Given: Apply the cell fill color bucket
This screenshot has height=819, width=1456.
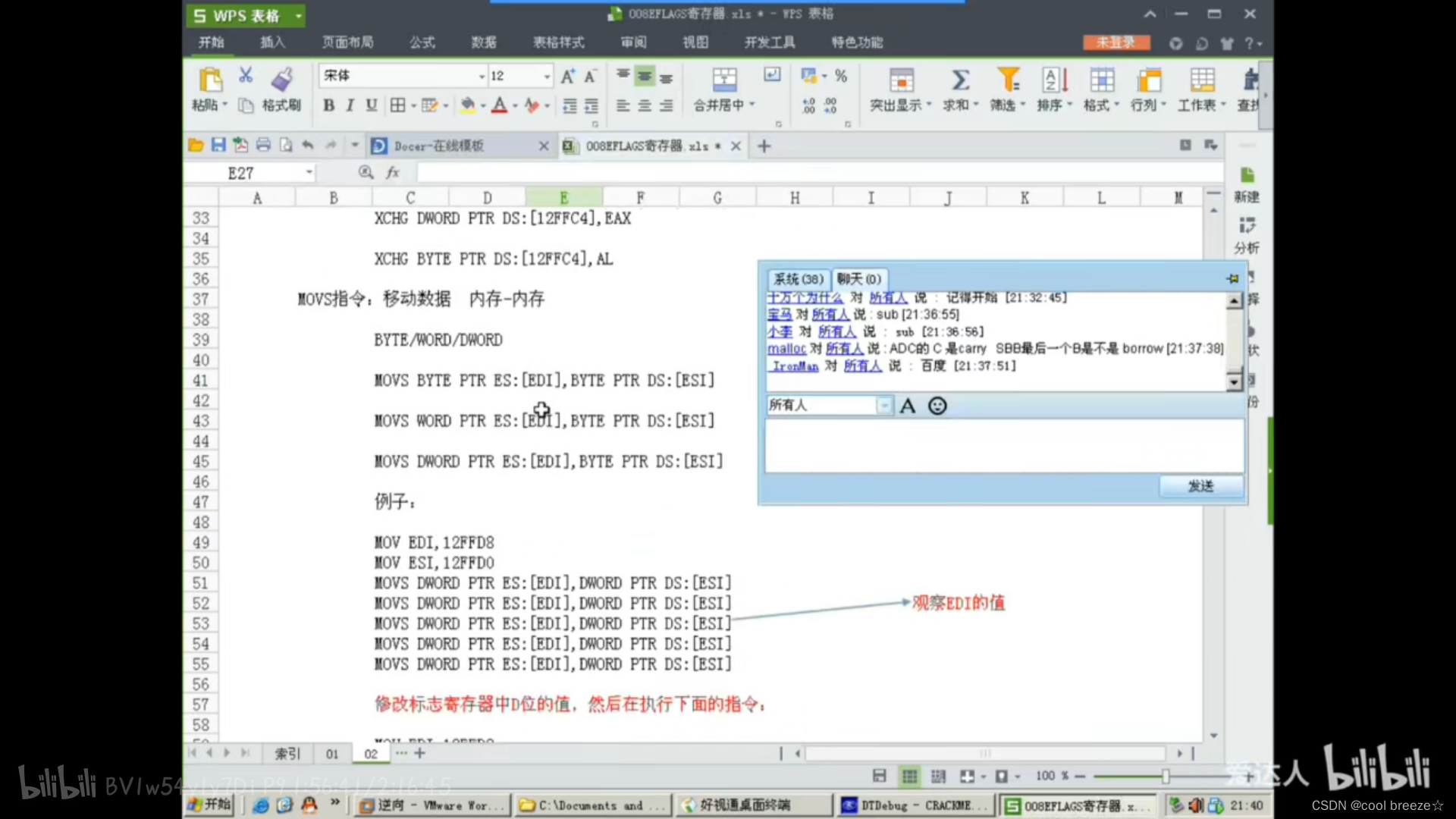Looking at the screenshot, I should 467,105.
